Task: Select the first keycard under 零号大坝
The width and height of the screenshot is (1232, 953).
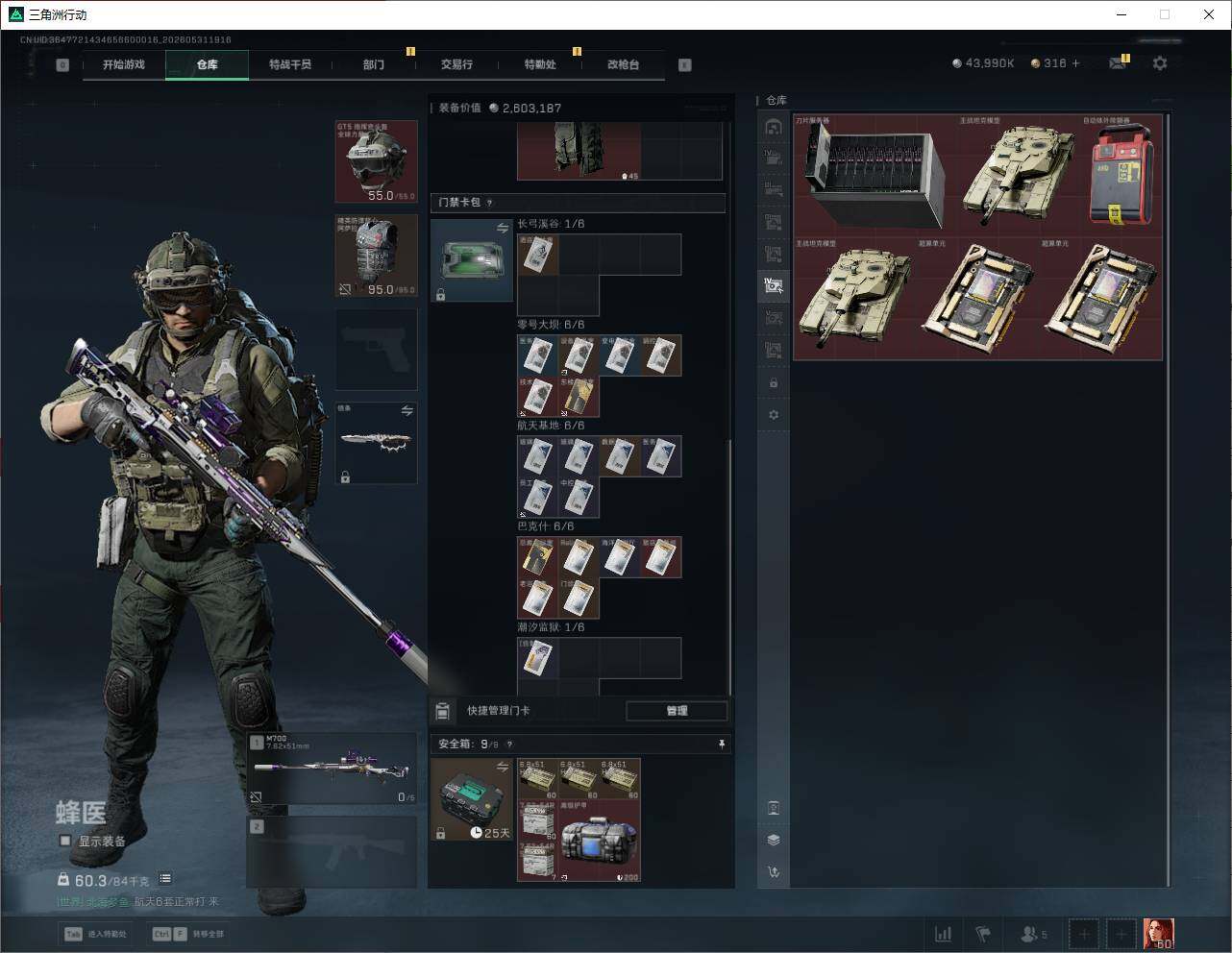Action: tap(538, 355)
